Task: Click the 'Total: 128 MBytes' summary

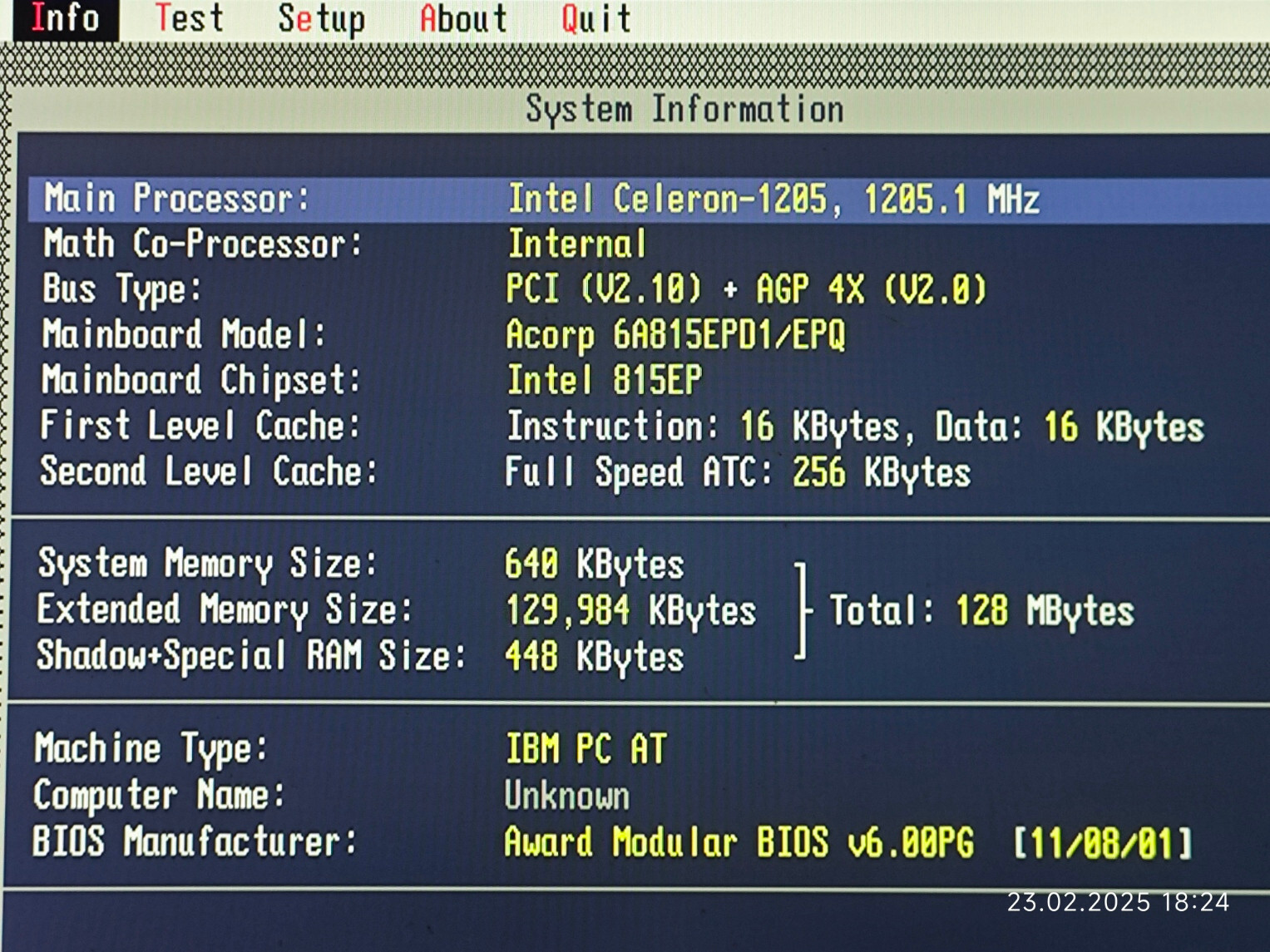Action: click(982, 611)
